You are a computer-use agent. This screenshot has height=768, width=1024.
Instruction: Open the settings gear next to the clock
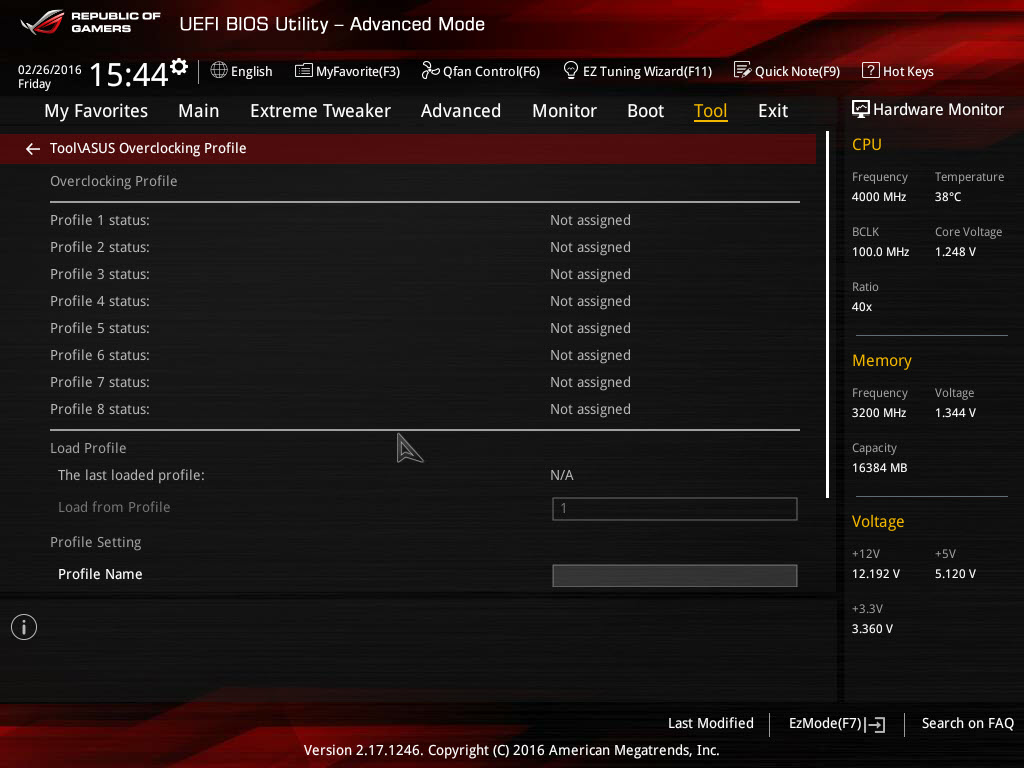179,67
